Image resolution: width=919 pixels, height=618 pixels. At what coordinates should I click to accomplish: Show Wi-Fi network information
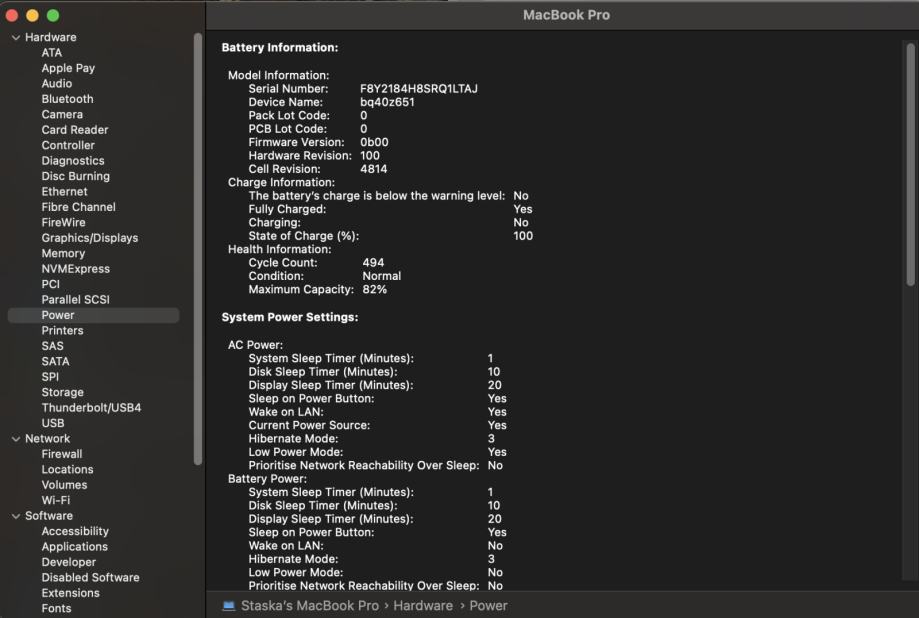pos(56,500)
